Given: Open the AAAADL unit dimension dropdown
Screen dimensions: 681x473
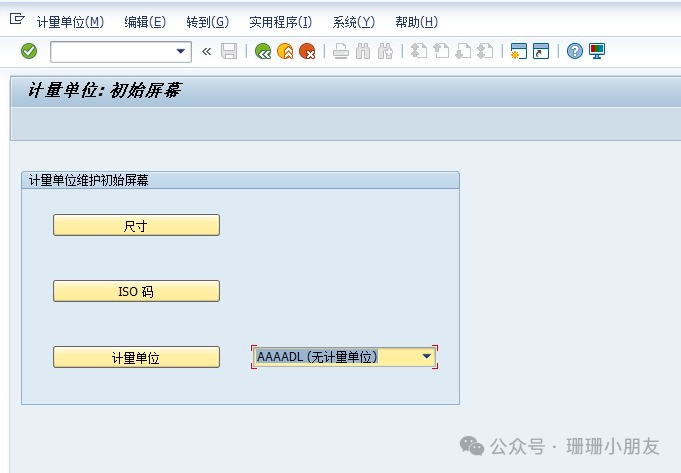Looking at the screenshot, I should [x=427, y=356].
